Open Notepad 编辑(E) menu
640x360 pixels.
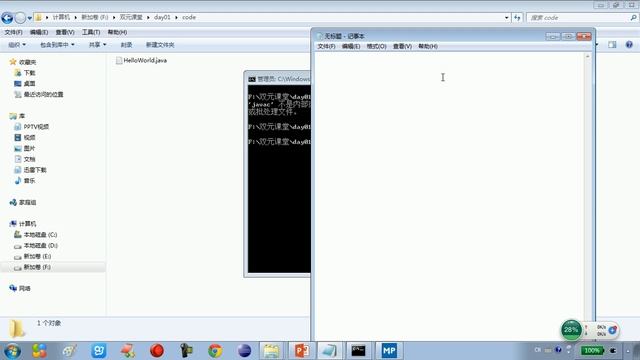coord(351,47)
